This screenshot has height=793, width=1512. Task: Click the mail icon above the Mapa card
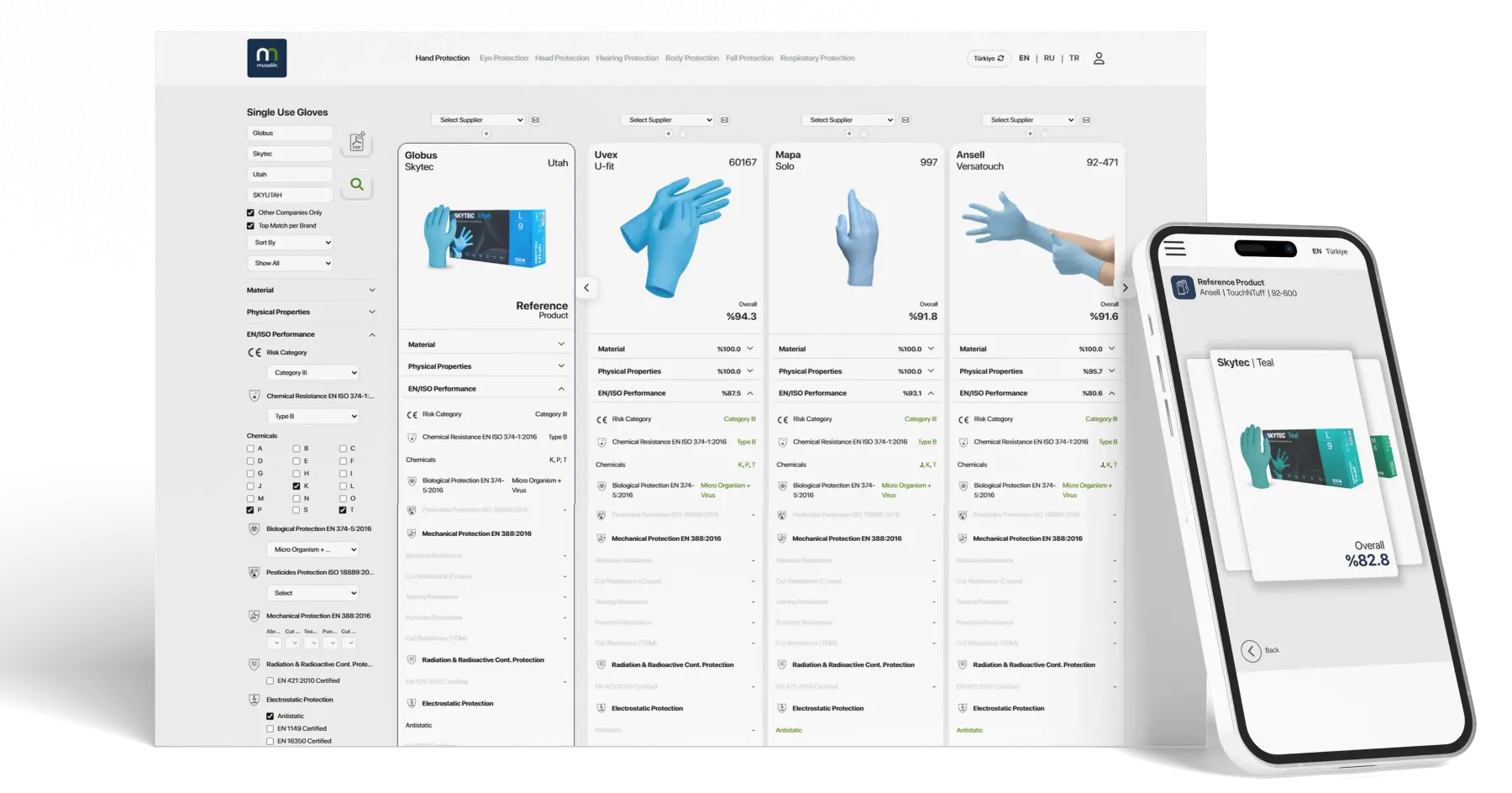tap(905, 120)
